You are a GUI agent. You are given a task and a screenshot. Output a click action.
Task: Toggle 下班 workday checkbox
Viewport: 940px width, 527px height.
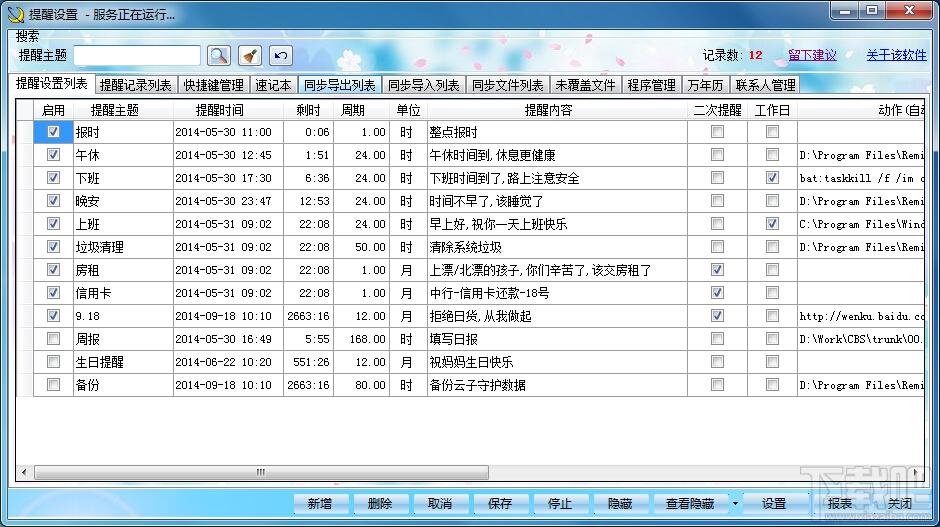pyautogui.click(x=772, y=178)
